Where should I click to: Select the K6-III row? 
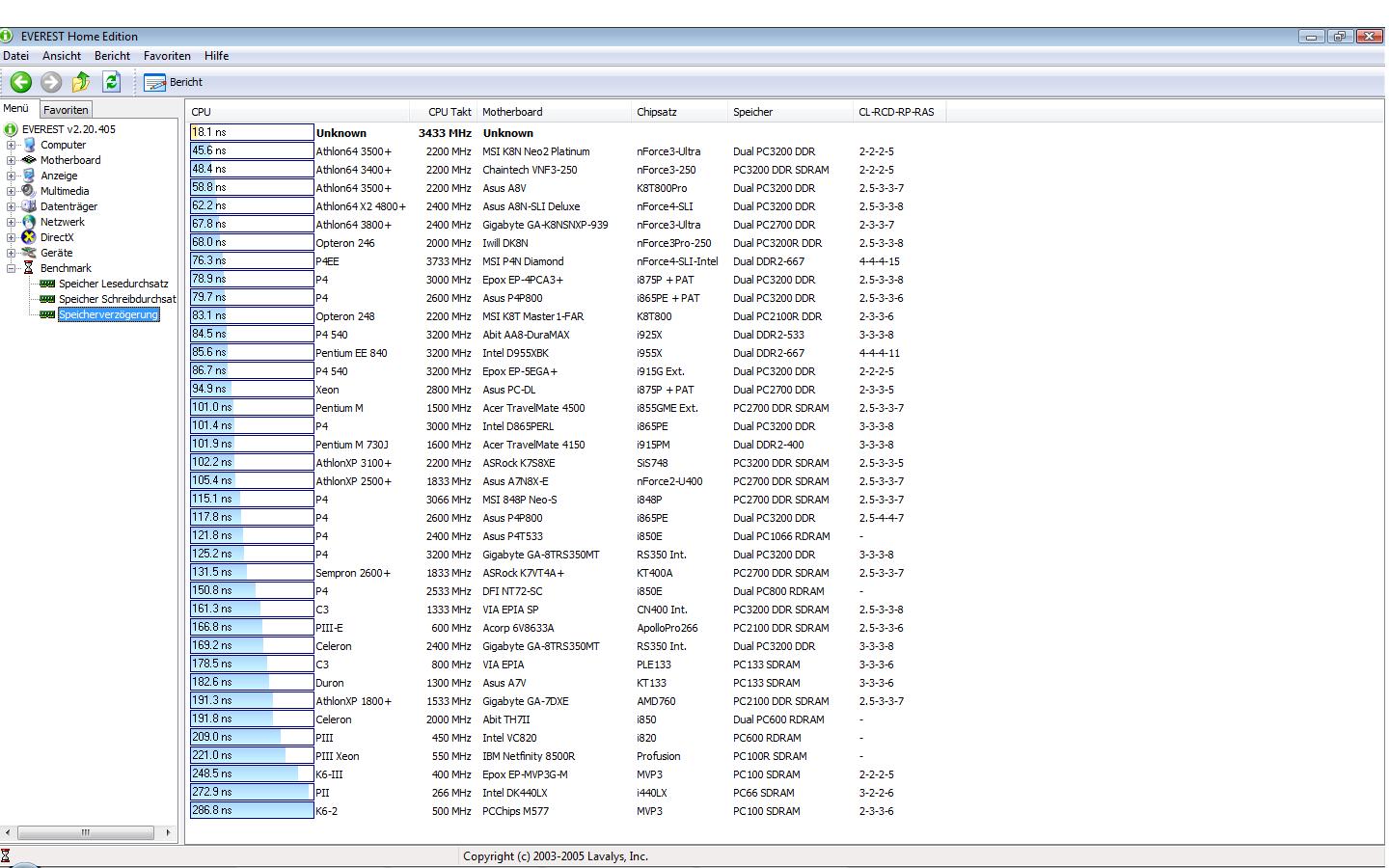pos(569,773)
